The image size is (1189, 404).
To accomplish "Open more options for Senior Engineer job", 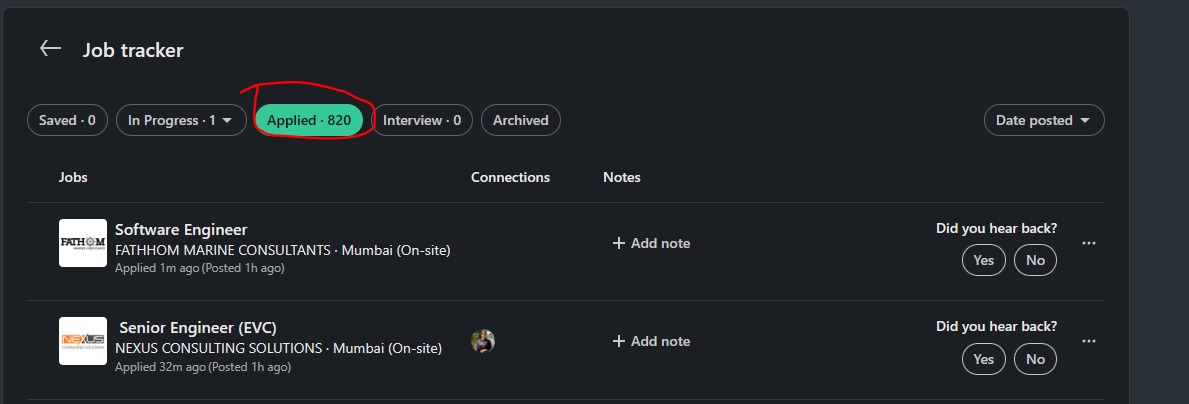I will click(1089, 341).
